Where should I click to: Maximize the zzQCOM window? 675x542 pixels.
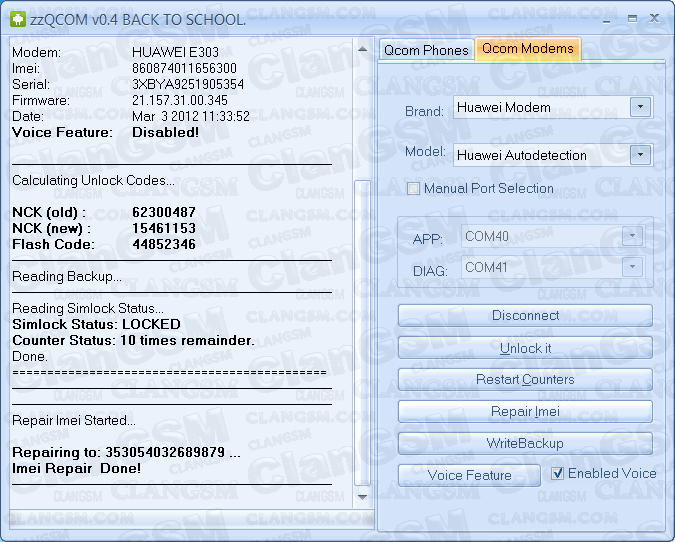click(x=632, y=19)
